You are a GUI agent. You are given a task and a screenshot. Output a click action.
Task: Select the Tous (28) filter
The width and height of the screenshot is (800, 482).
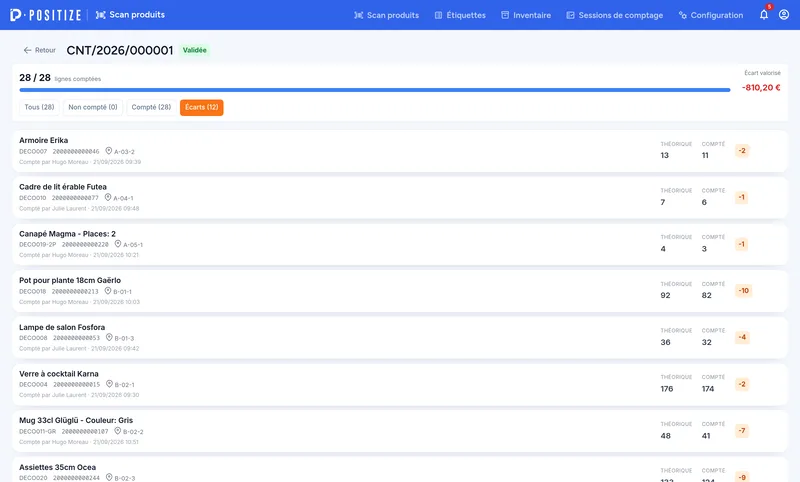click(x=39, y=107)
